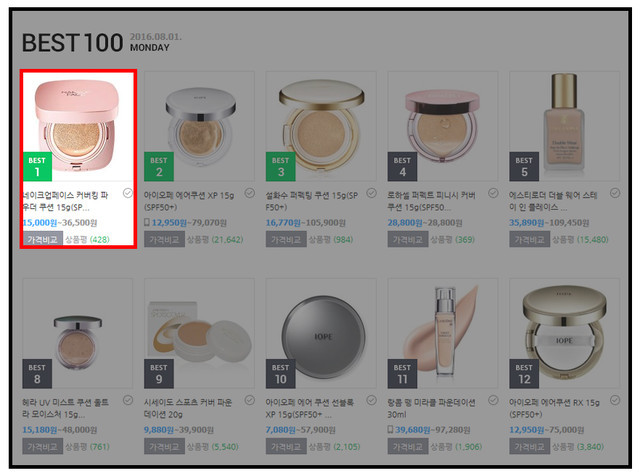The image size is (640, 476).
Task: Open 설화수 퍼펙팅 쿠션 product title
Action: [312, 201]
